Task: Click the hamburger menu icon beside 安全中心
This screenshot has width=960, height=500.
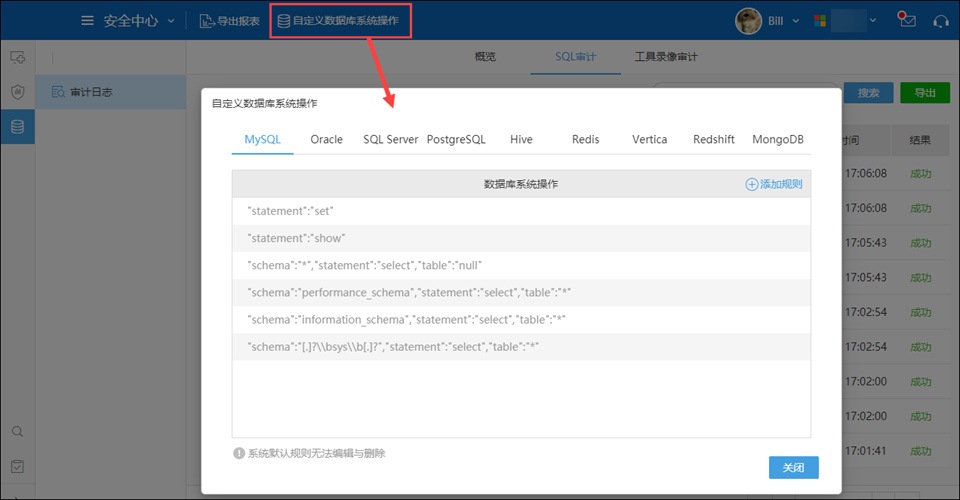Action: [87, 20]
